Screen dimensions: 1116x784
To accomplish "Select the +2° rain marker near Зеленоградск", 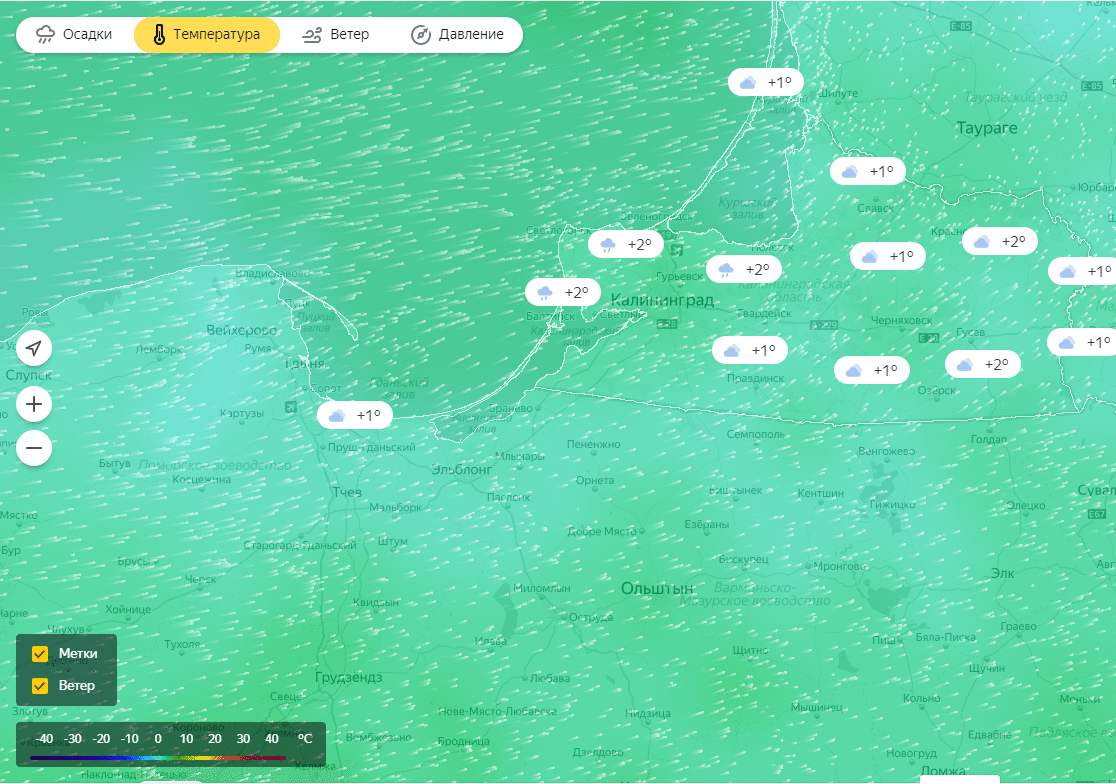I will [x=626, y=245].
